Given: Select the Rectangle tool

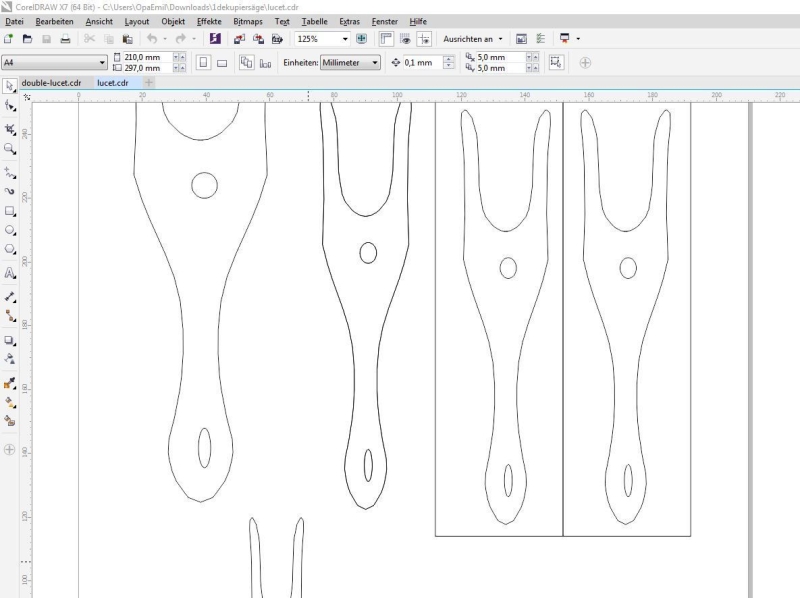Looking at the screenshot, I should 10,211.
